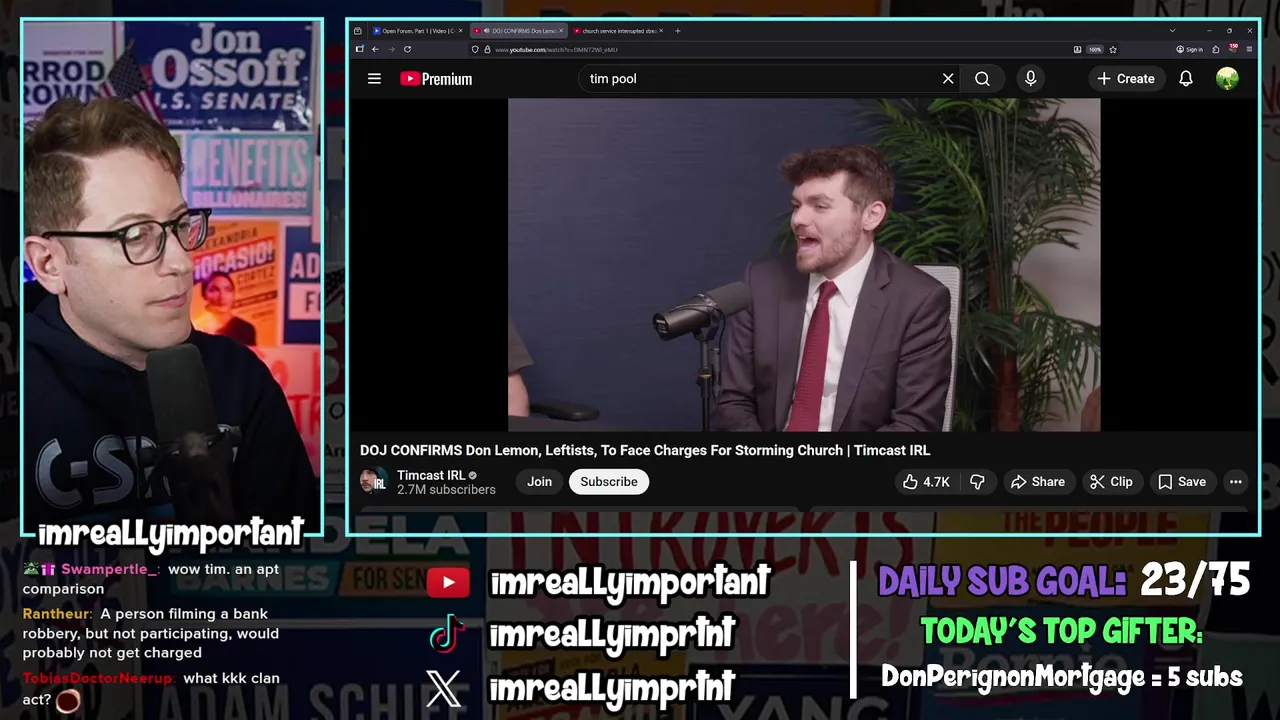
Task: Click the verified badge next to Timcast IRL
Action: click(x=473, y=476)
